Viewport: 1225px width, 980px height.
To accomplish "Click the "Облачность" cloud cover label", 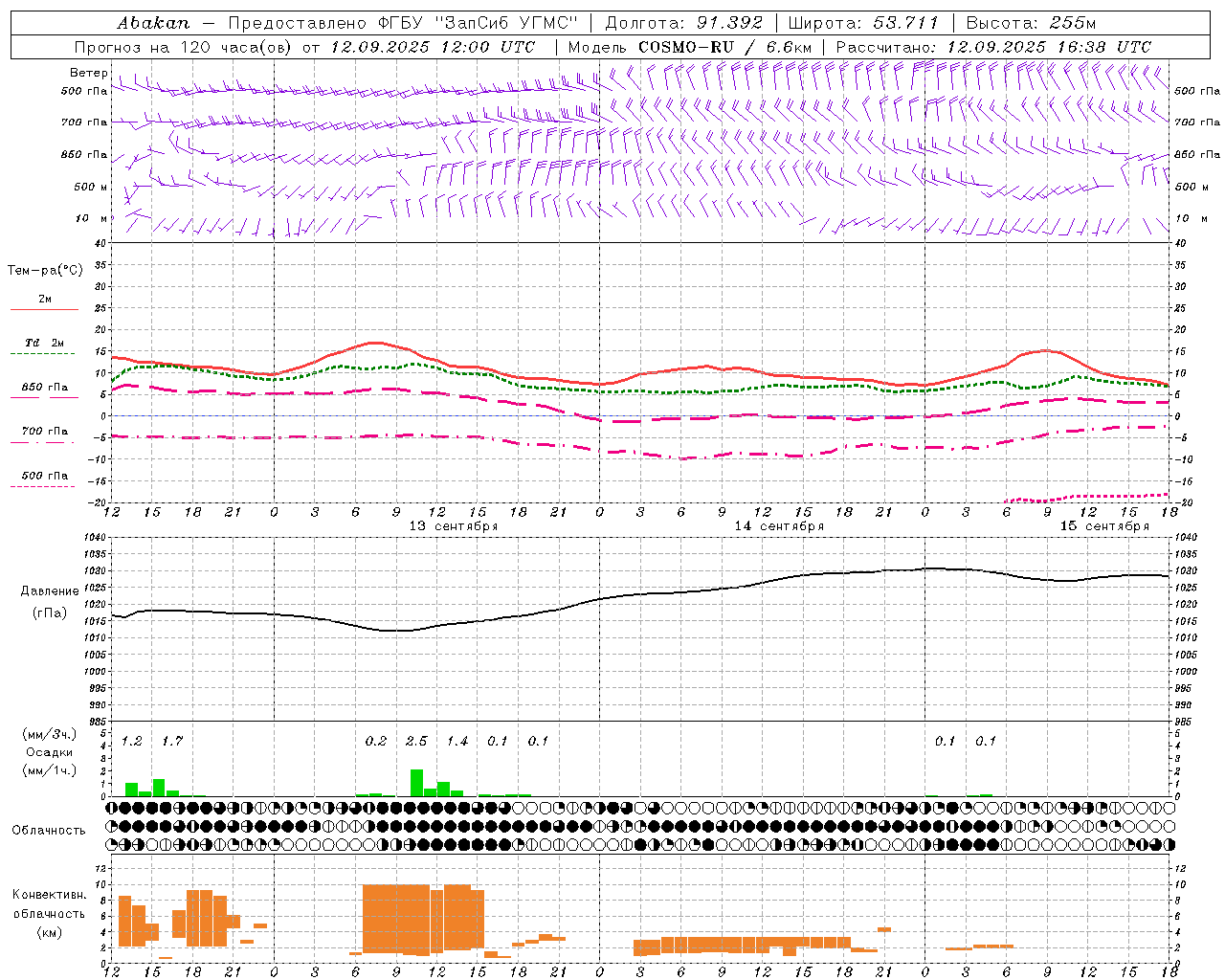I will pos(49,830).
